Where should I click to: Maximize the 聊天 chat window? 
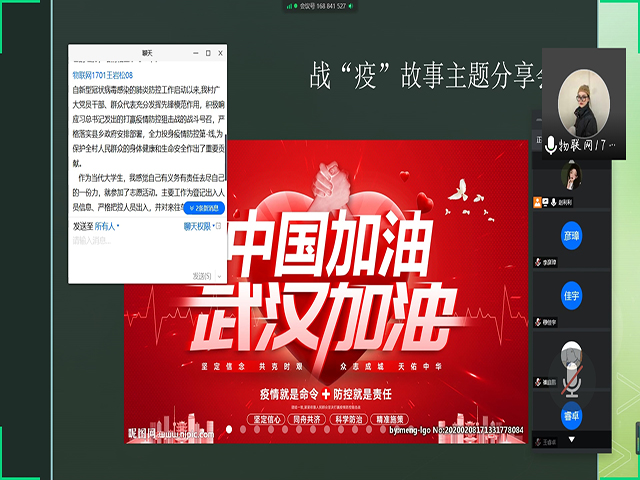[208, 53]
